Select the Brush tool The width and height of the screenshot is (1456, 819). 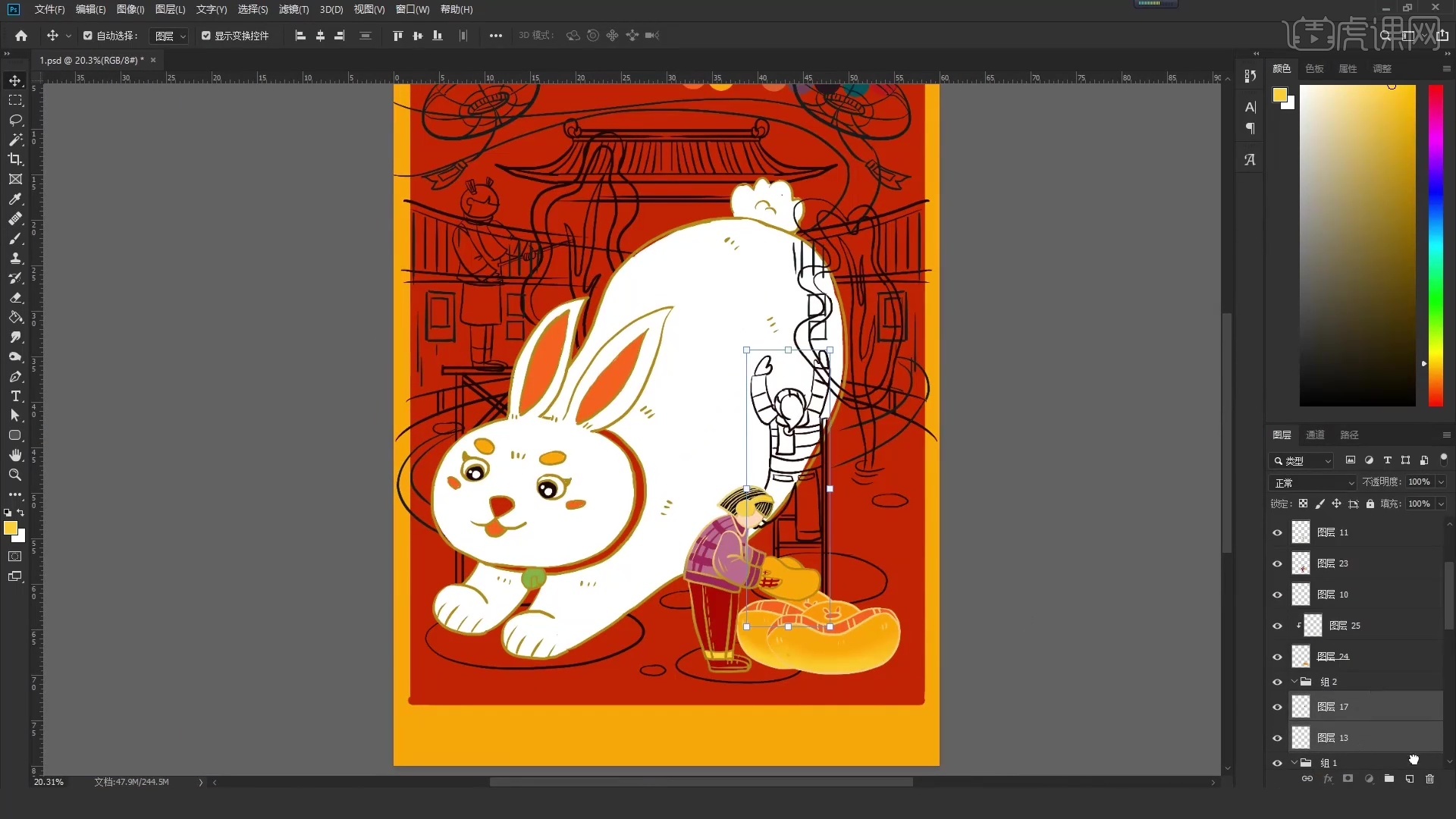point(15,238)
